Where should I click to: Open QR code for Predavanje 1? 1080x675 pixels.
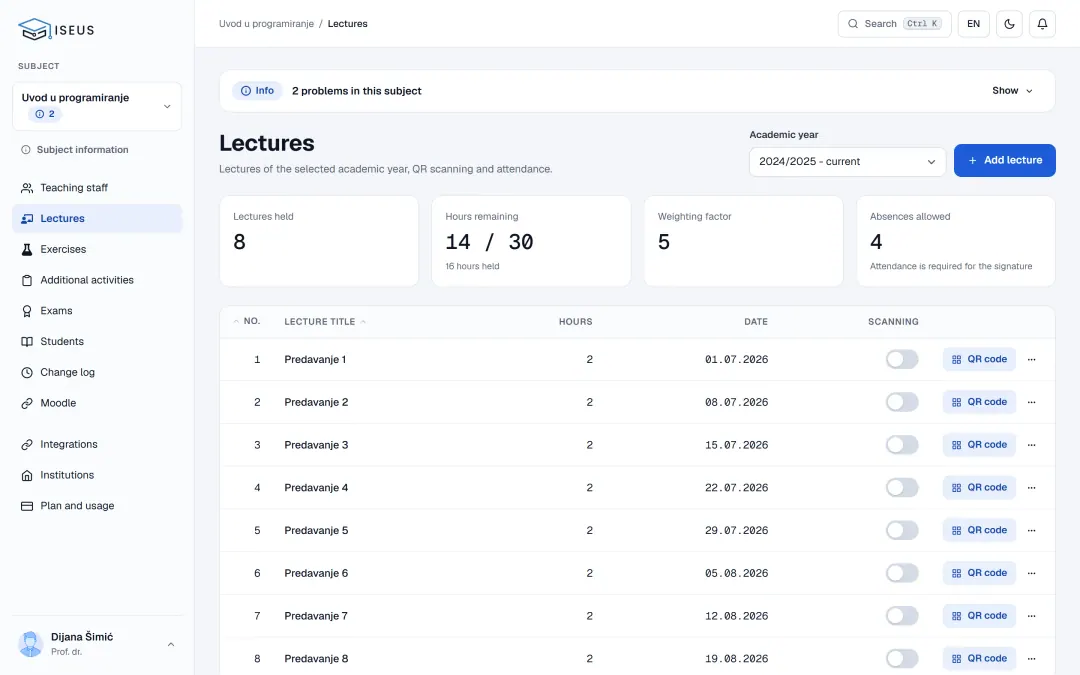979,360
